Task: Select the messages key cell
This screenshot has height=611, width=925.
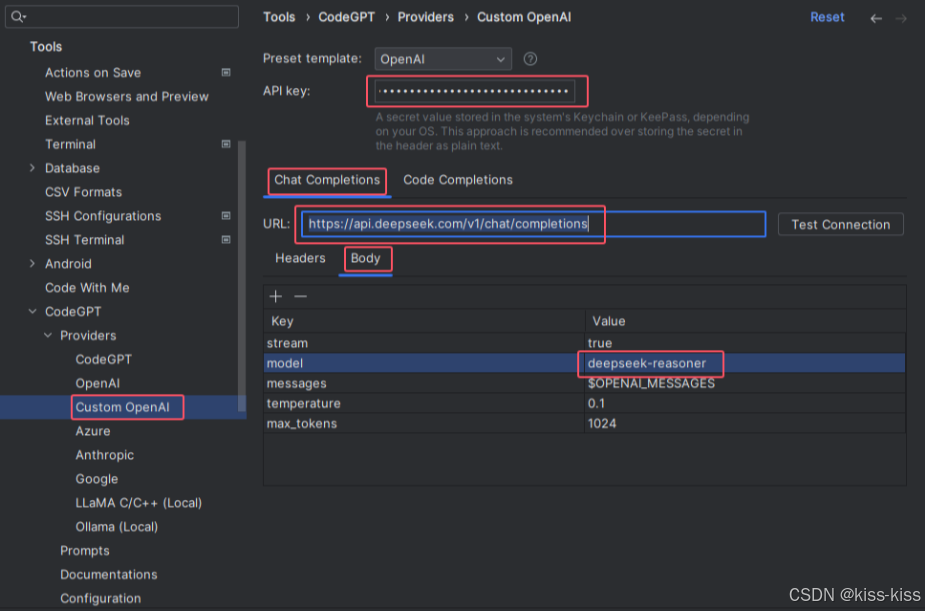Action: [424, 383]
